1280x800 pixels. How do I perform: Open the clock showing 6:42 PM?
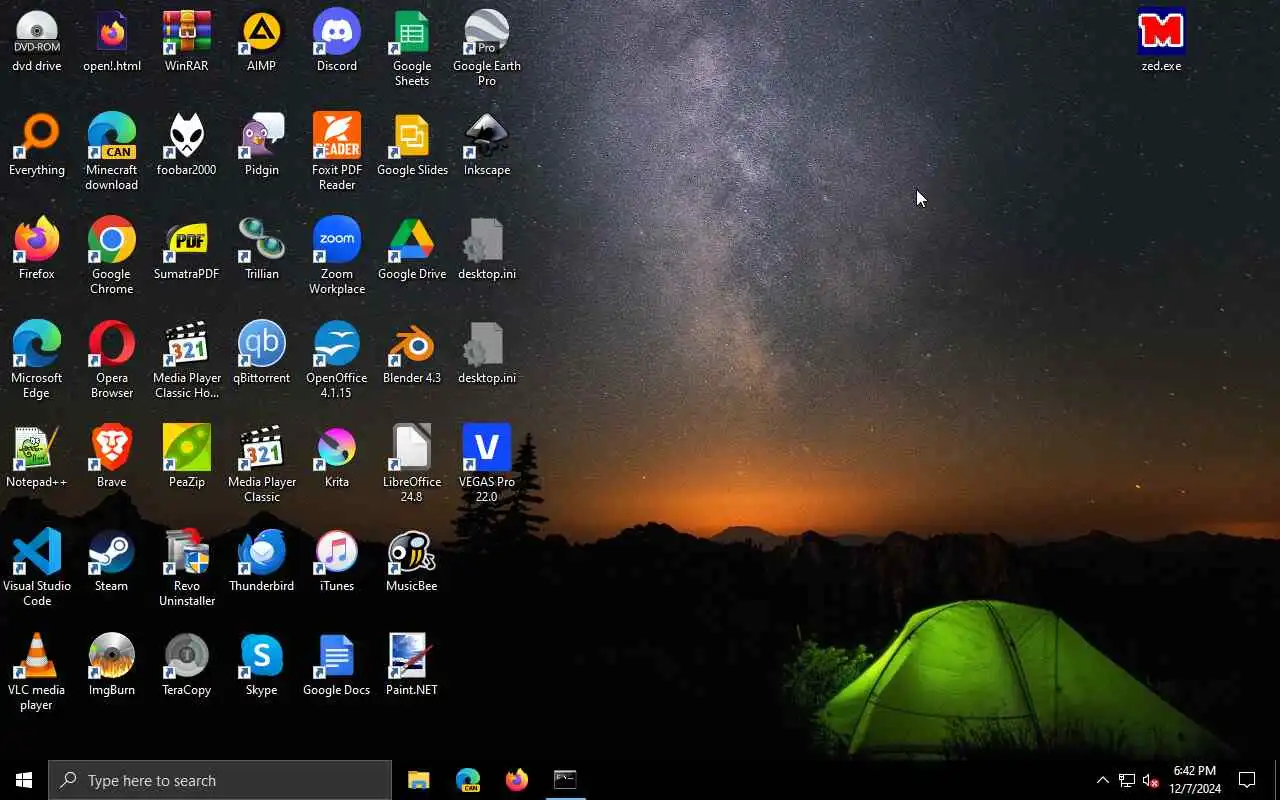[x=1195, y=780]
